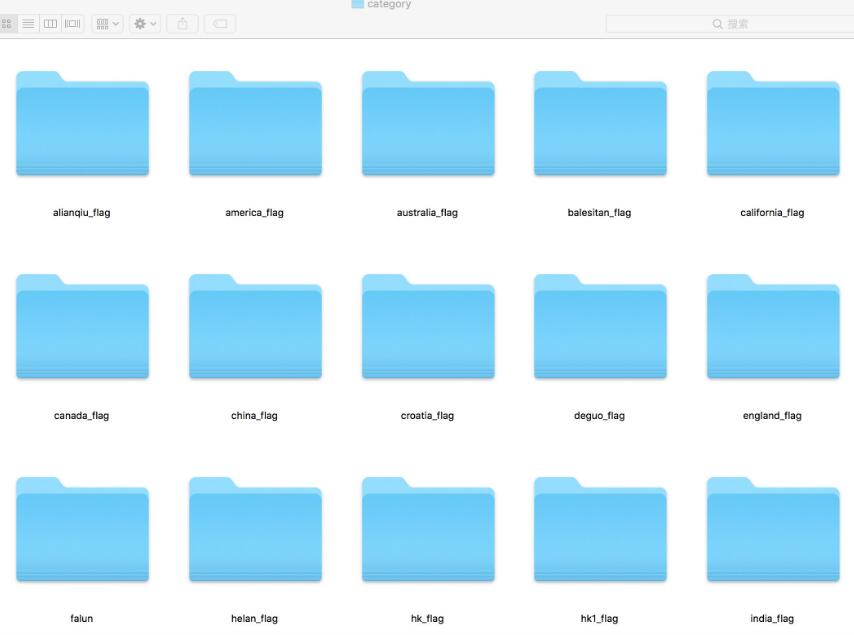This screenshot has height=635, width=854.
Task: Select the california_flag folder icon
Action: pyautogui.click(x=773, y=124)
